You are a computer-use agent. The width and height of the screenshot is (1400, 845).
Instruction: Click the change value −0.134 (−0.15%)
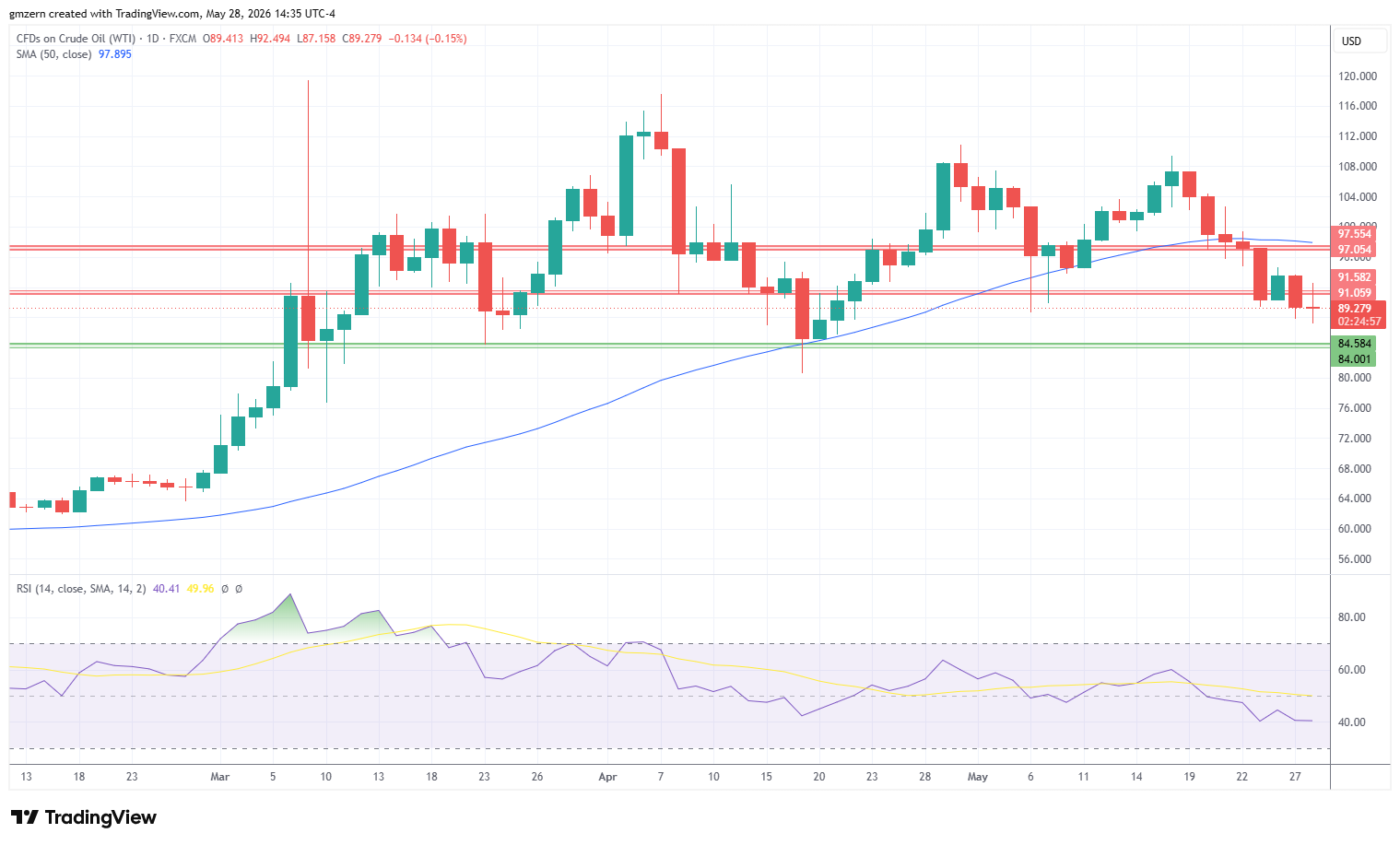tap(428, 39)
